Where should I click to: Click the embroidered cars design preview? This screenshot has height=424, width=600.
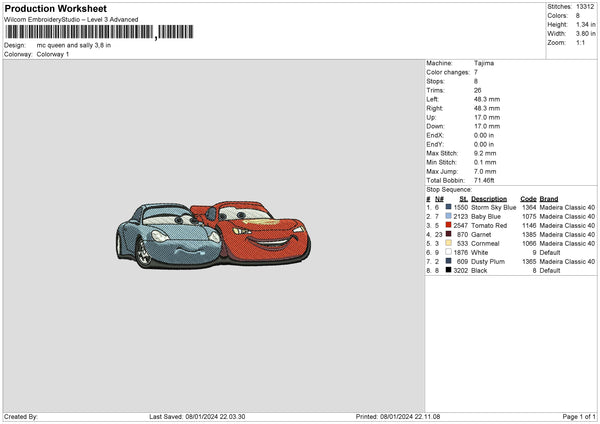point(213,235)
